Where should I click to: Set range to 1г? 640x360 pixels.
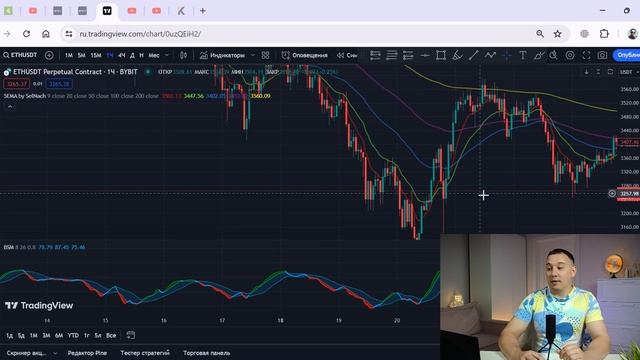point(87,336)
